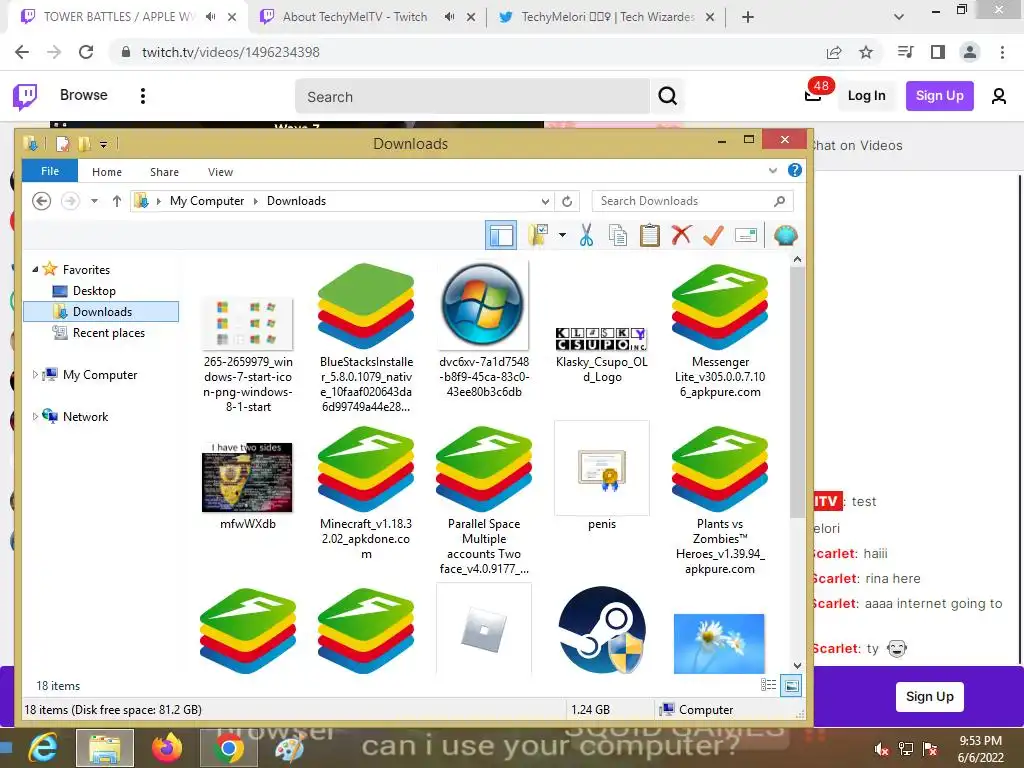Collapse the Favorites tree group
1024x768 pixels.
tap(35, 270)
